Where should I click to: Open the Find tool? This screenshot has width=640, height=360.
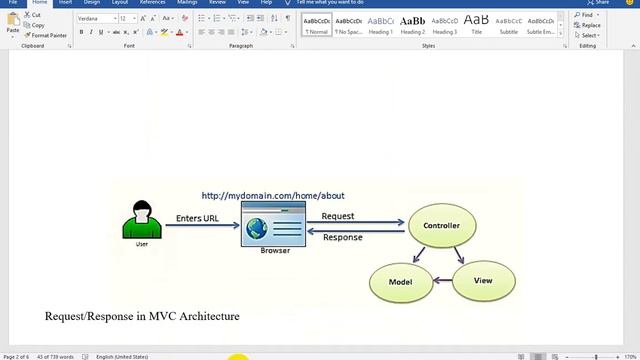tap(584, 15)
